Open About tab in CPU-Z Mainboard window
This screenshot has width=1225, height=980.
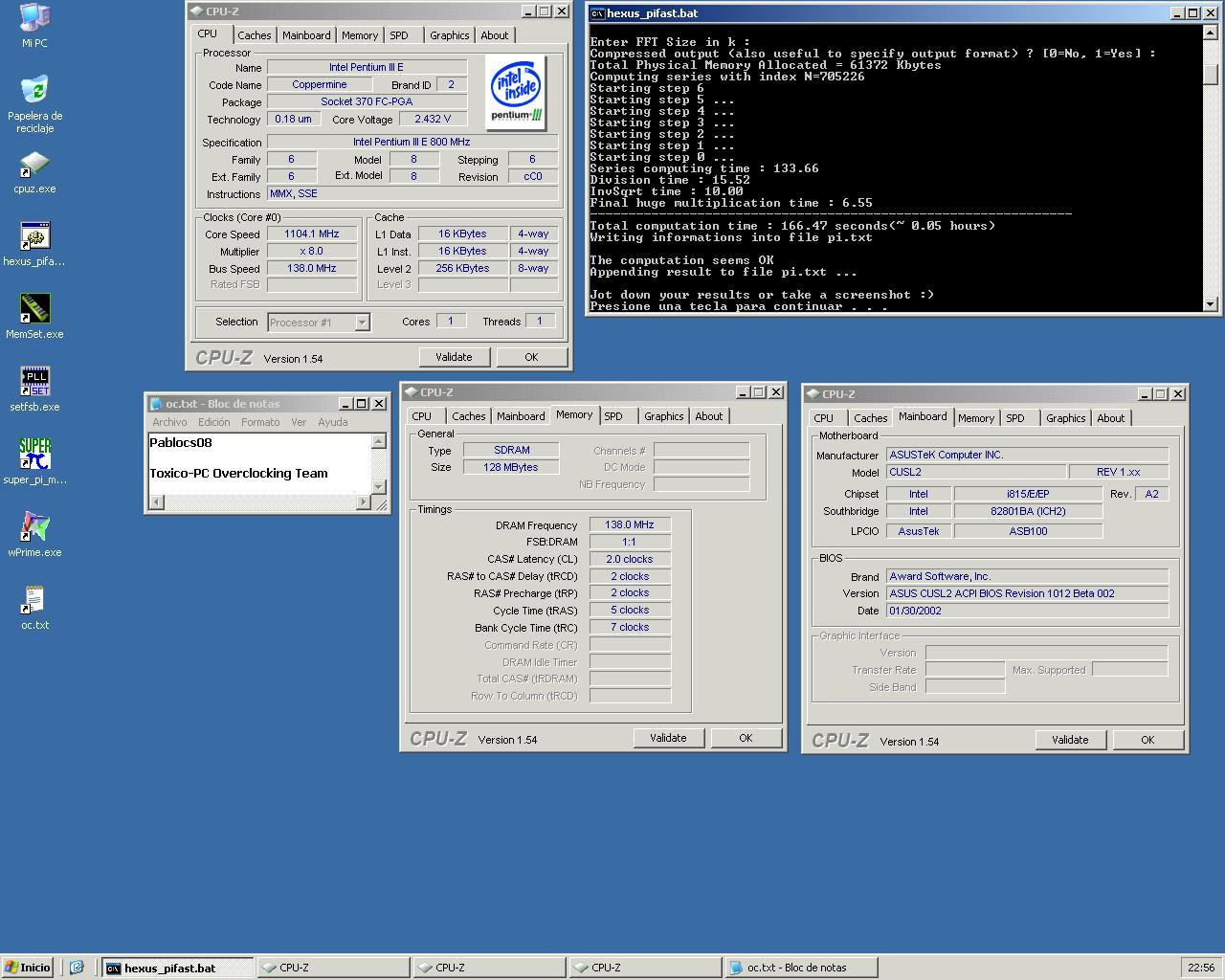[x=1111, y=418]
